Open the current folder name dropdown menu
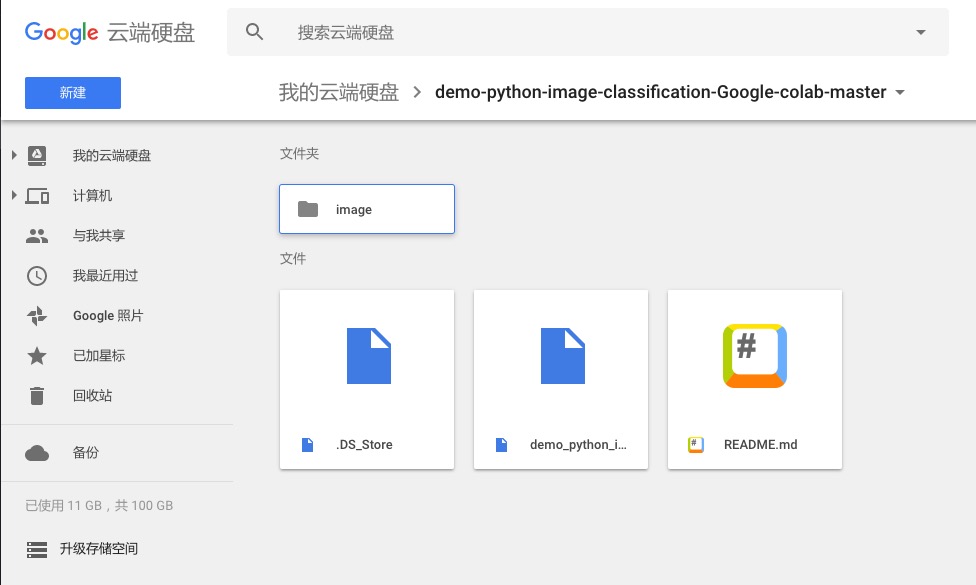The height and width of the screenshot is (585, 976). (x=900, y=93)
